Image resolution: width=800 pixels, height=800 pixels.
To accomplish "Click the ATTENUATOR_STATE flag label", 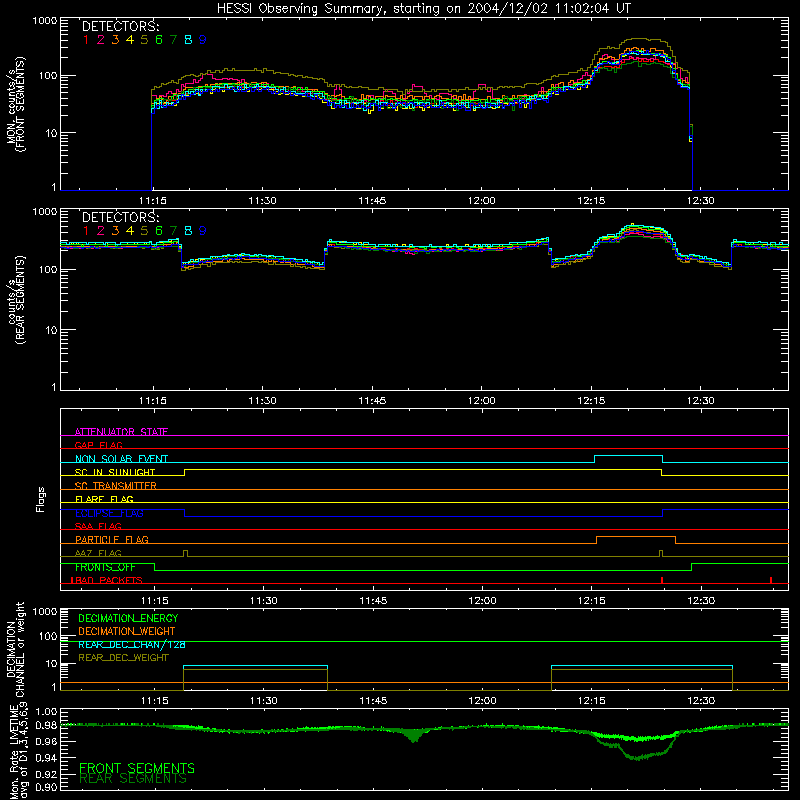I will click(121, 432).
